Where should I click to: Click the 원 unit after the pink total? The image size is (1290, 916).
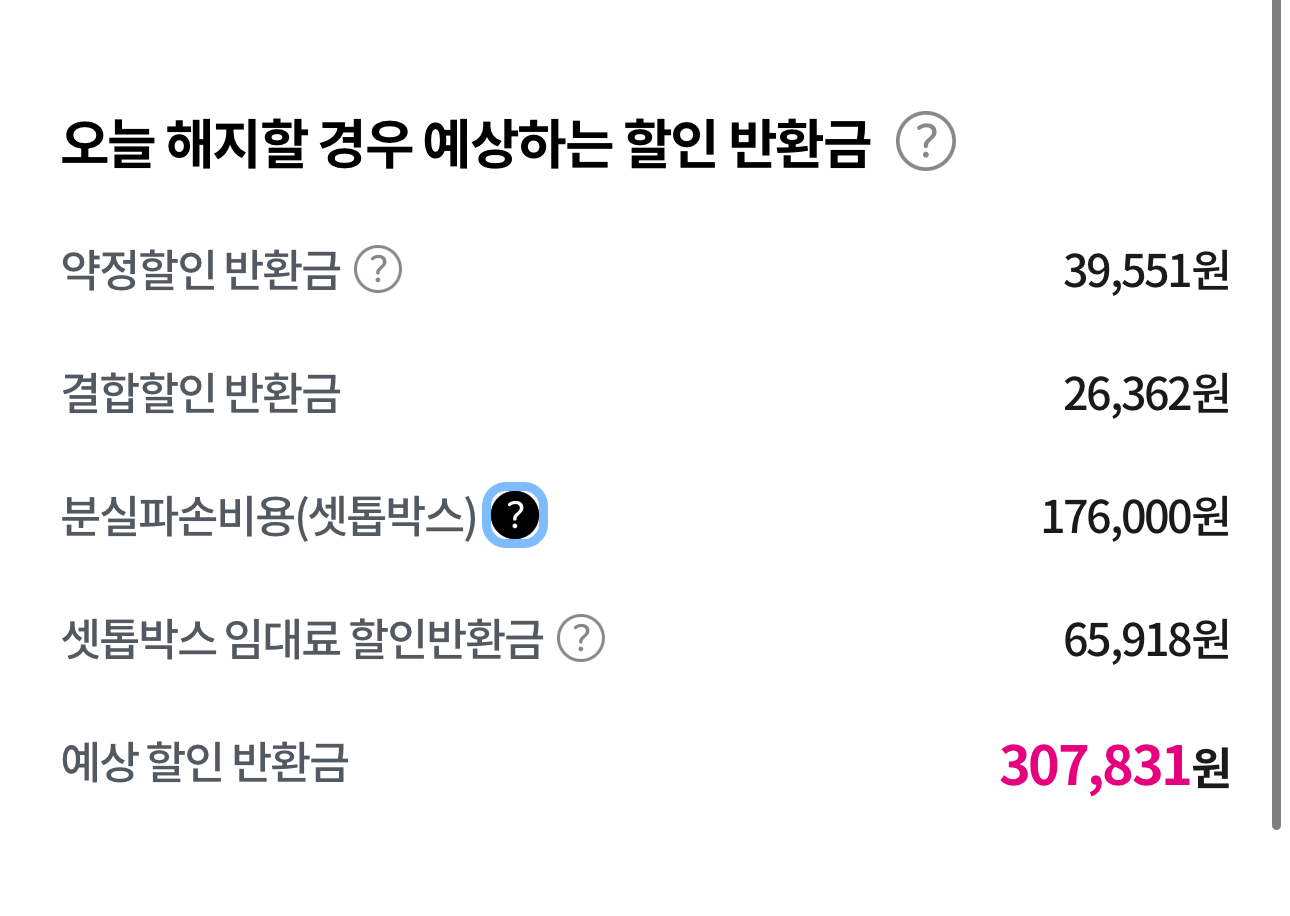coord(1211,768)
